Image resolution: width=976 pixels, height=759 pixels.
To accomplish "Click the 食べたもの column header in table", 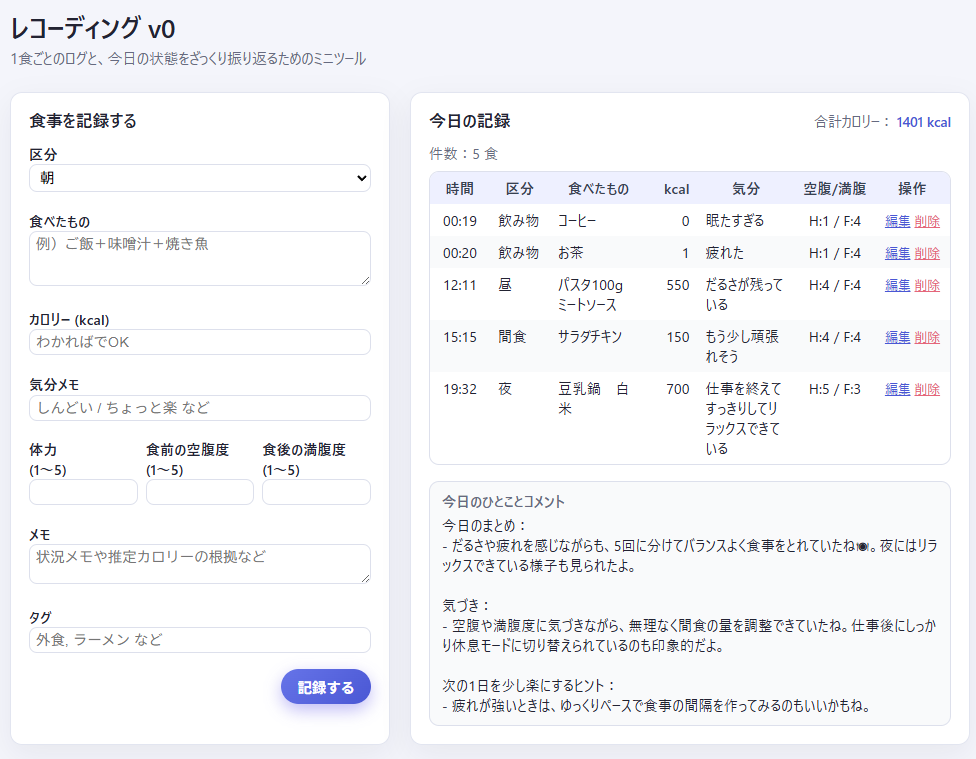I will (x=598, y=189).
